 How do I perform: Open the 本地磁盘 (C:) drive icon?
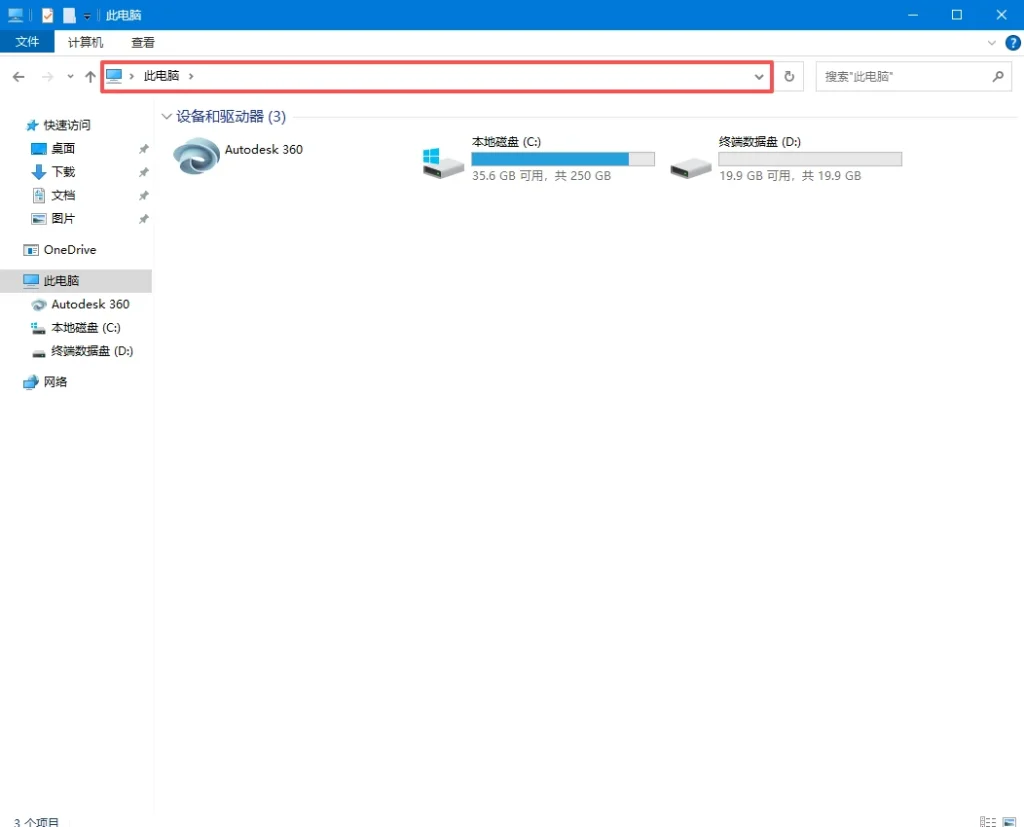point(443,163)
